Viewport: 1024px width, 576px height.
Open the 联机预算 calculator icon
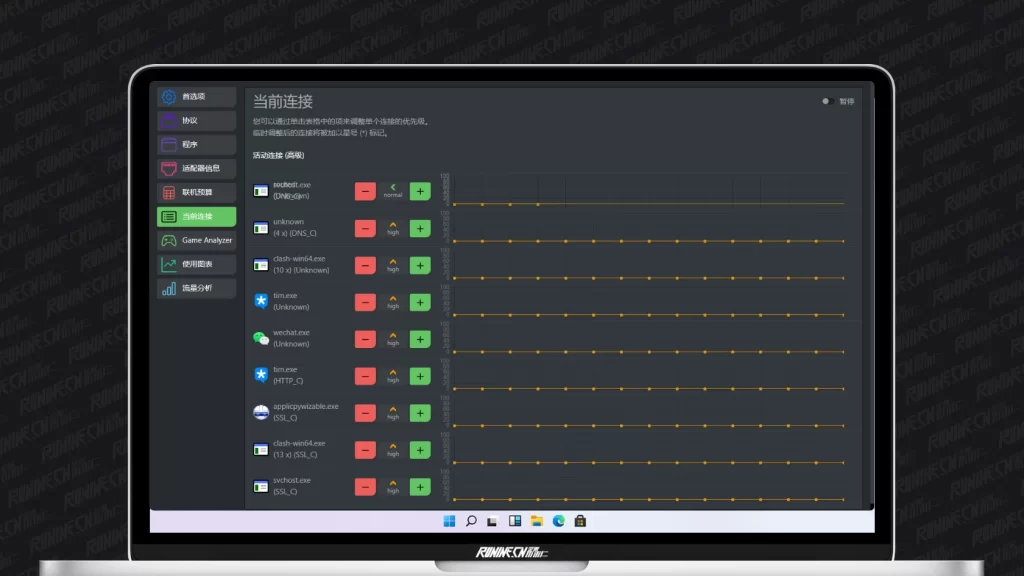[x=169, y=192]
